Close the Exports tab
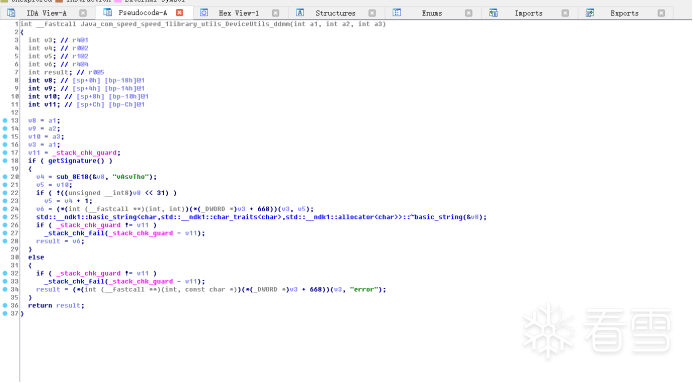This screenshot has width=693, height=383. coord(661,13)
